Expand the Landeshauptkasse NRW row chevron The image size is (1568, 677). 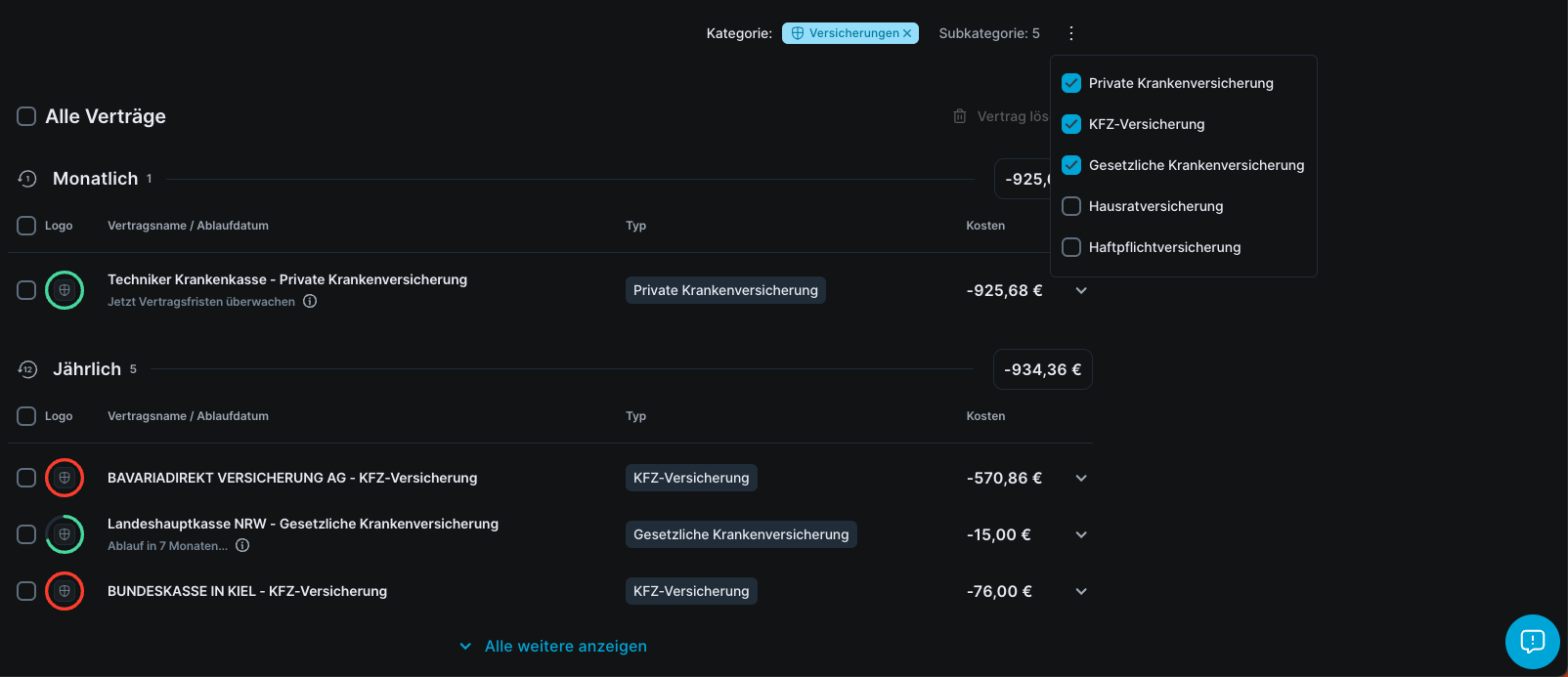click(1081, 534)
